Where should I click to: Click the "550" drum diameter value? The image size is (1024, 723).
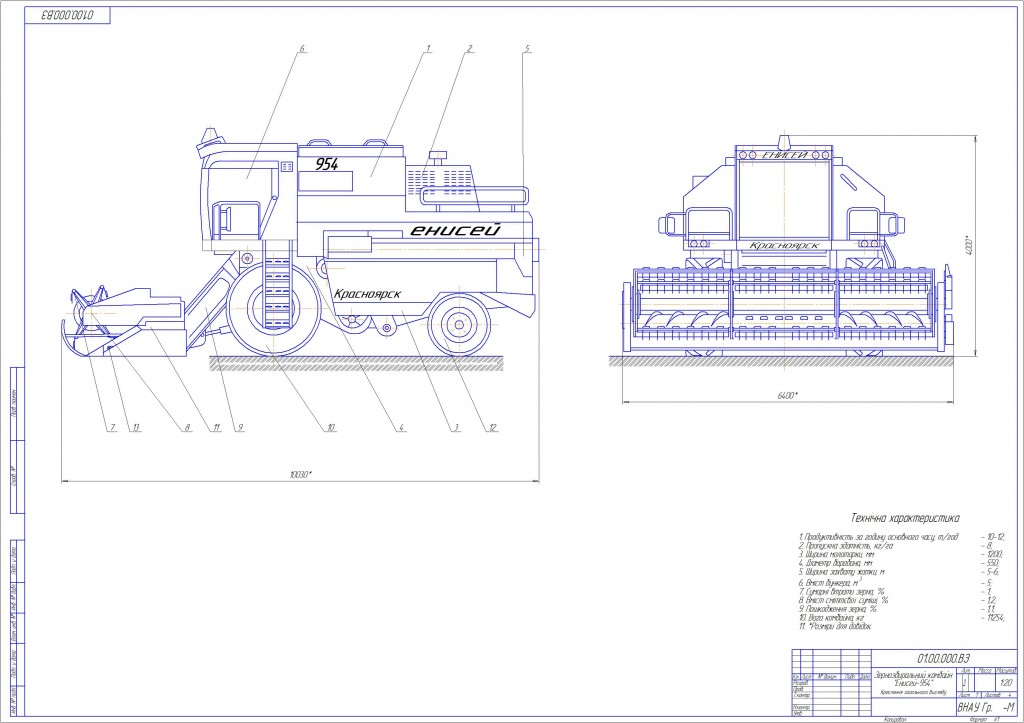coord(991,562)
